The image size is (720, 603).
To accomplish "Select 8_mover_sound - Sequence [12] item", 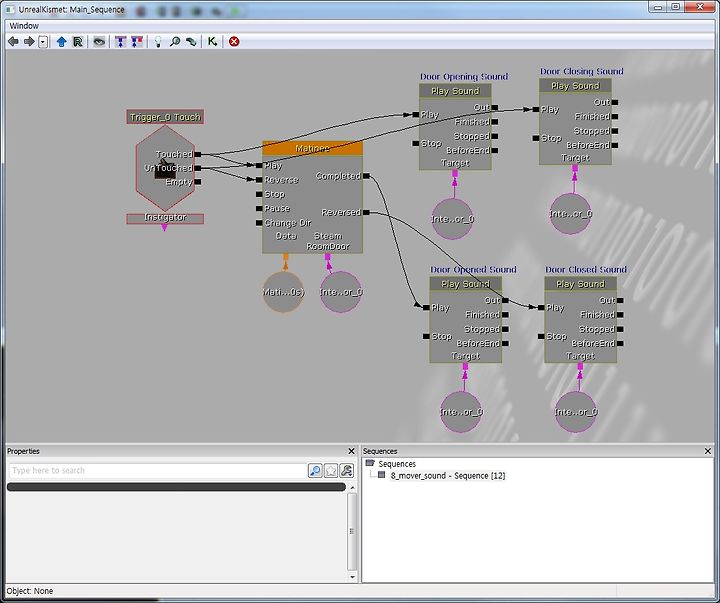I will [448, 476].
